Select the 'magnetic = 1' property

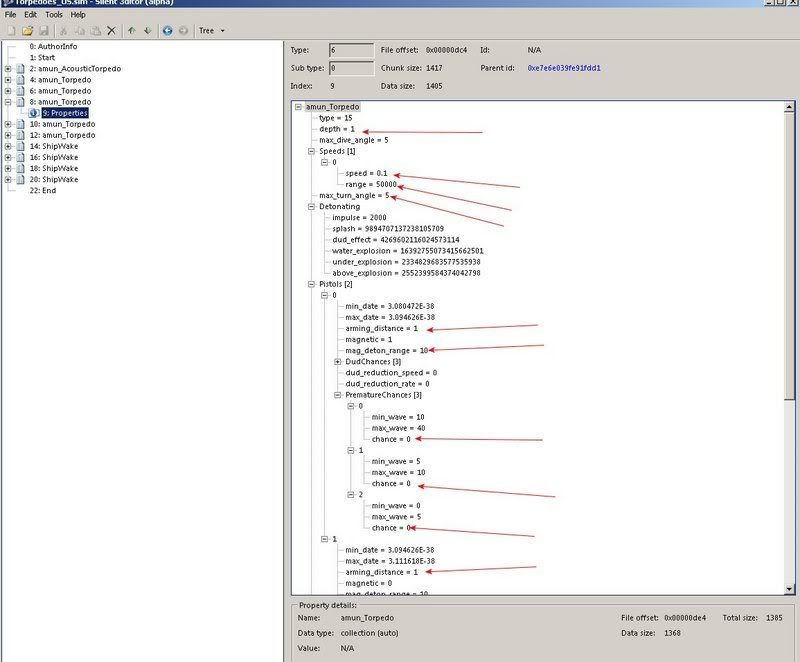pyautogui.click(x=369, y=340)
